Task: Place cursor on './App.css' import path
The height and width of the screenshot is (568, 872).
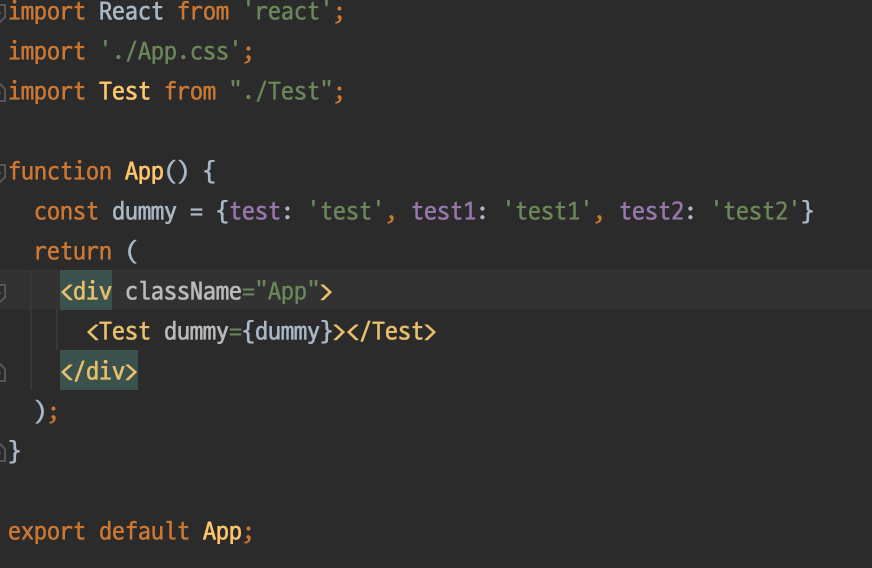Action: [170, 52]
